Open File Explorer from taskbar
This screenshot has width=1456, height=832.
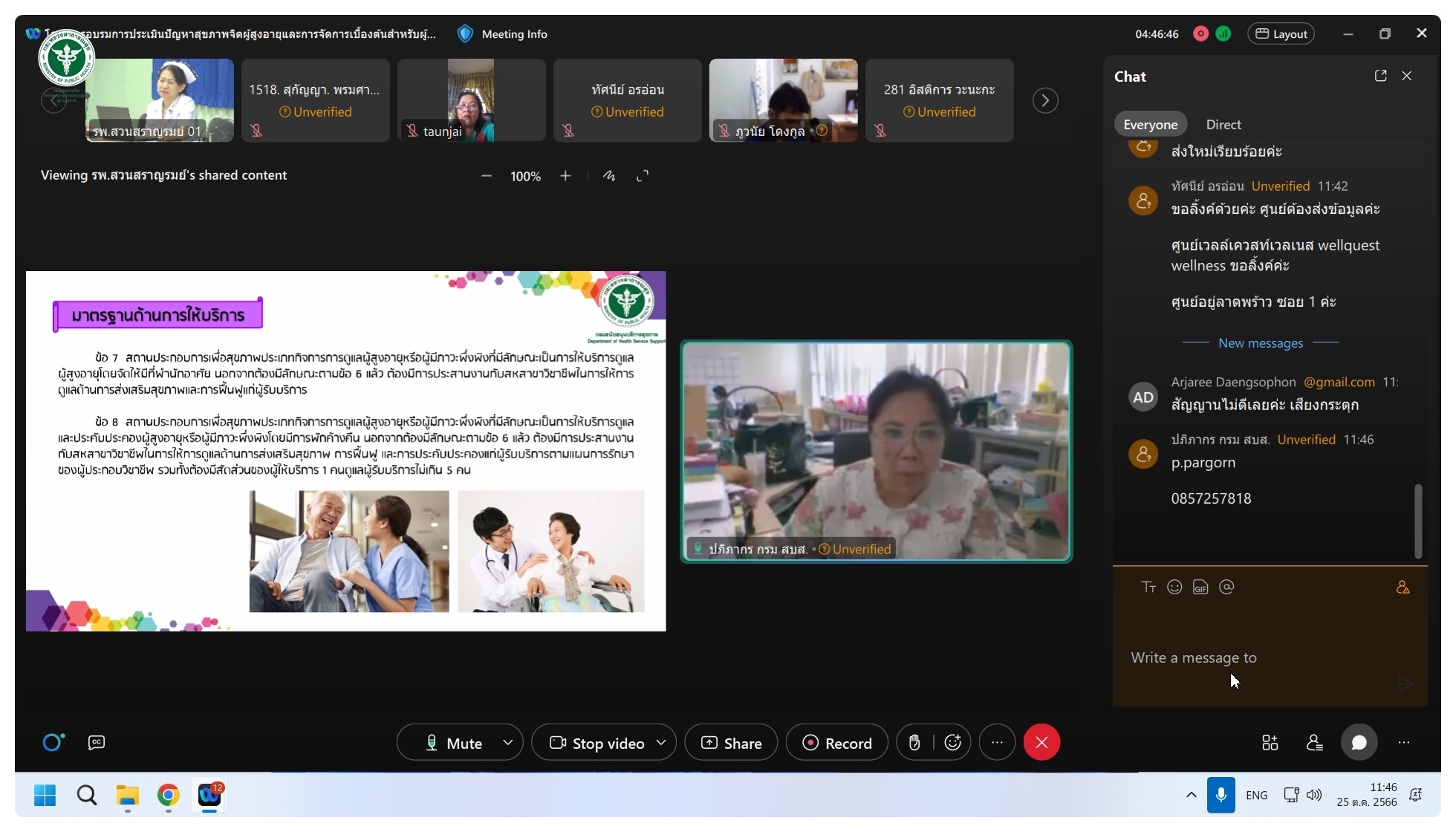click(x=128, y=796)
